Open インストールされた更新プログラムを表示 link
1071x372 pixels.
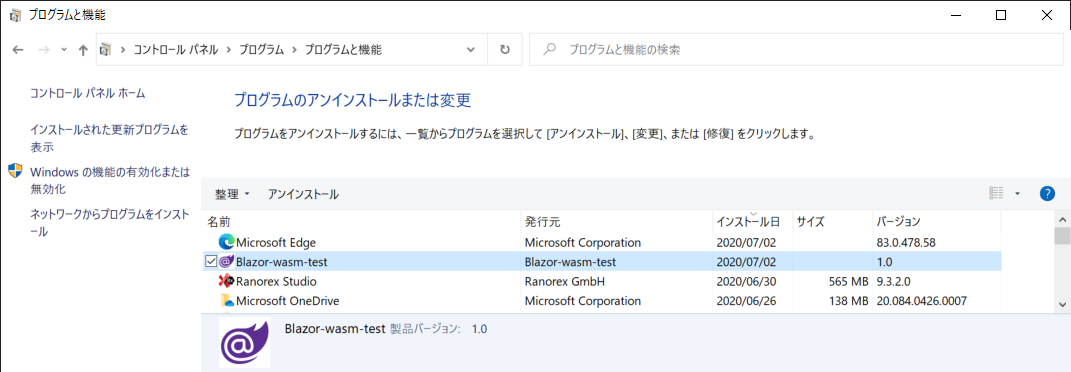pos(109,138)
